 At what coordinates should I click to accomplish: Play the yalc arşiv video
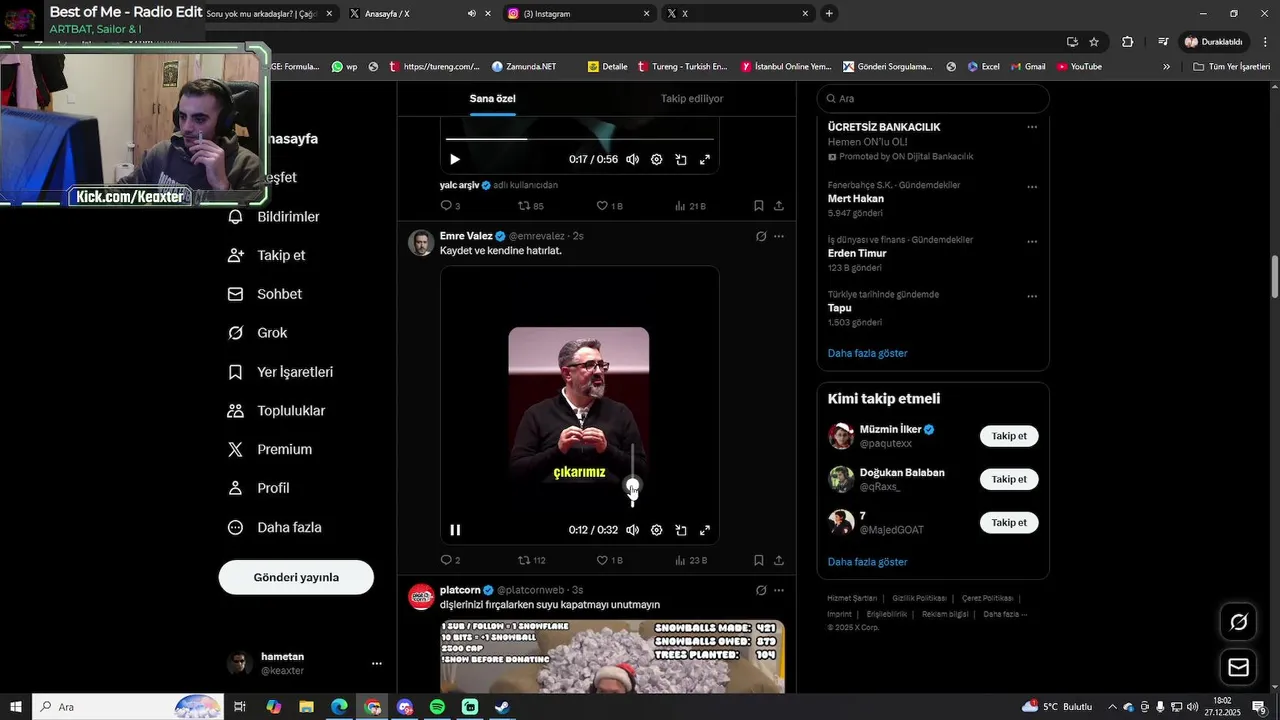tap(455, 159)
